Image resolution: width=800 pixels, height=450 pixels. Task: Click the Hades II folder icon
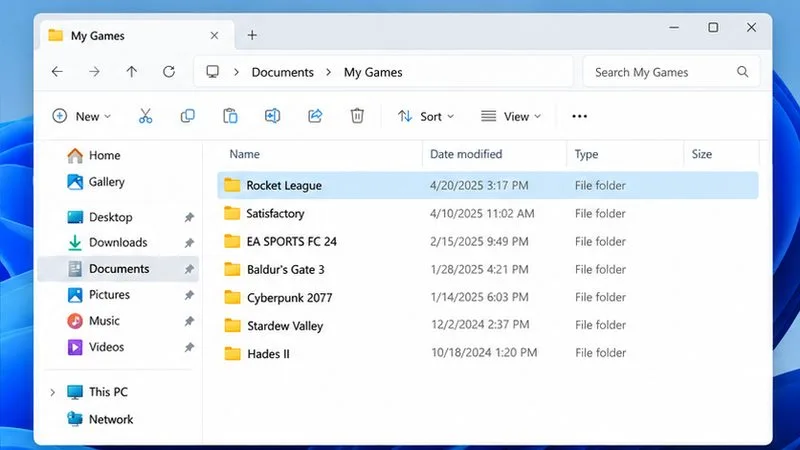click(x=233, y=353)
